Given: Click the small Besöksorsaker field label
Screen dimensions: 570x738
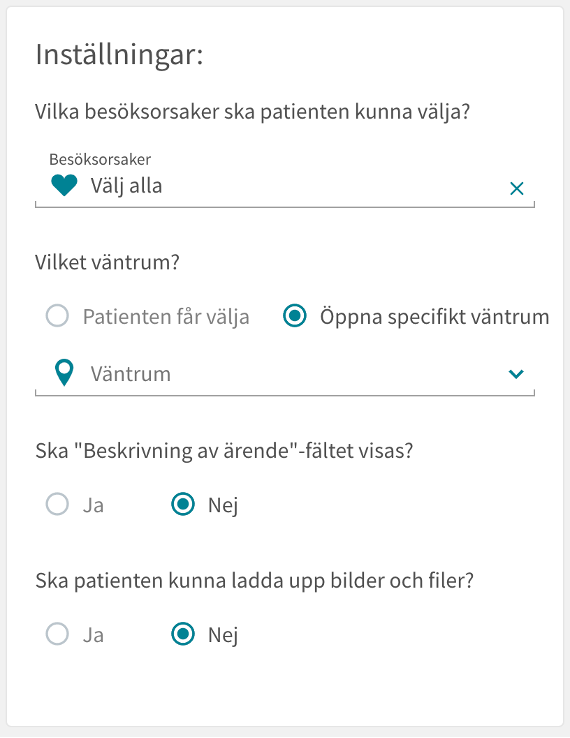Looking at the screenshot, I should pyautogui.click(x=100, y=160).
